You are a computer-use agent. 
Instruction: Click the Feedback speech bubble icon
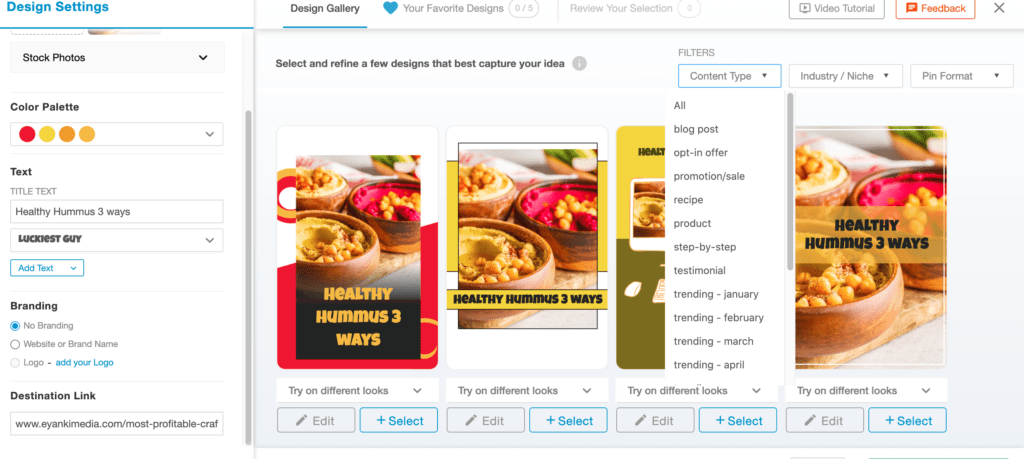tap(911, 8)
